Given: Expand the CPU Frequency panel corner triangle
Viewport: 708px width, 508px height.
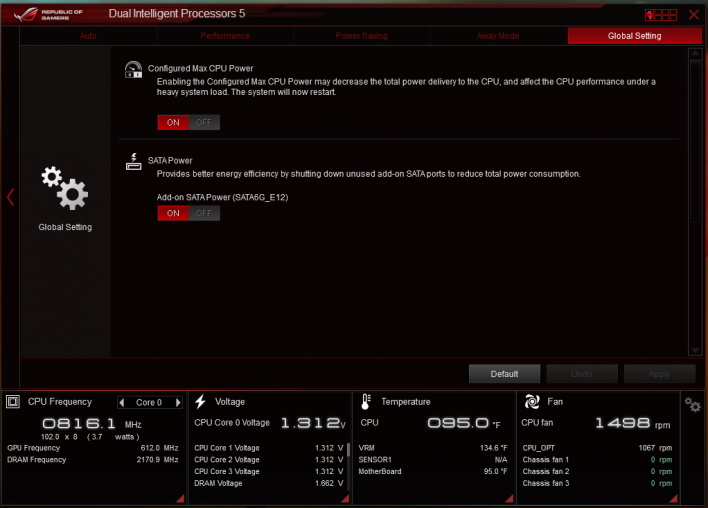Looking at the screenshot, I should pos(180,498).
